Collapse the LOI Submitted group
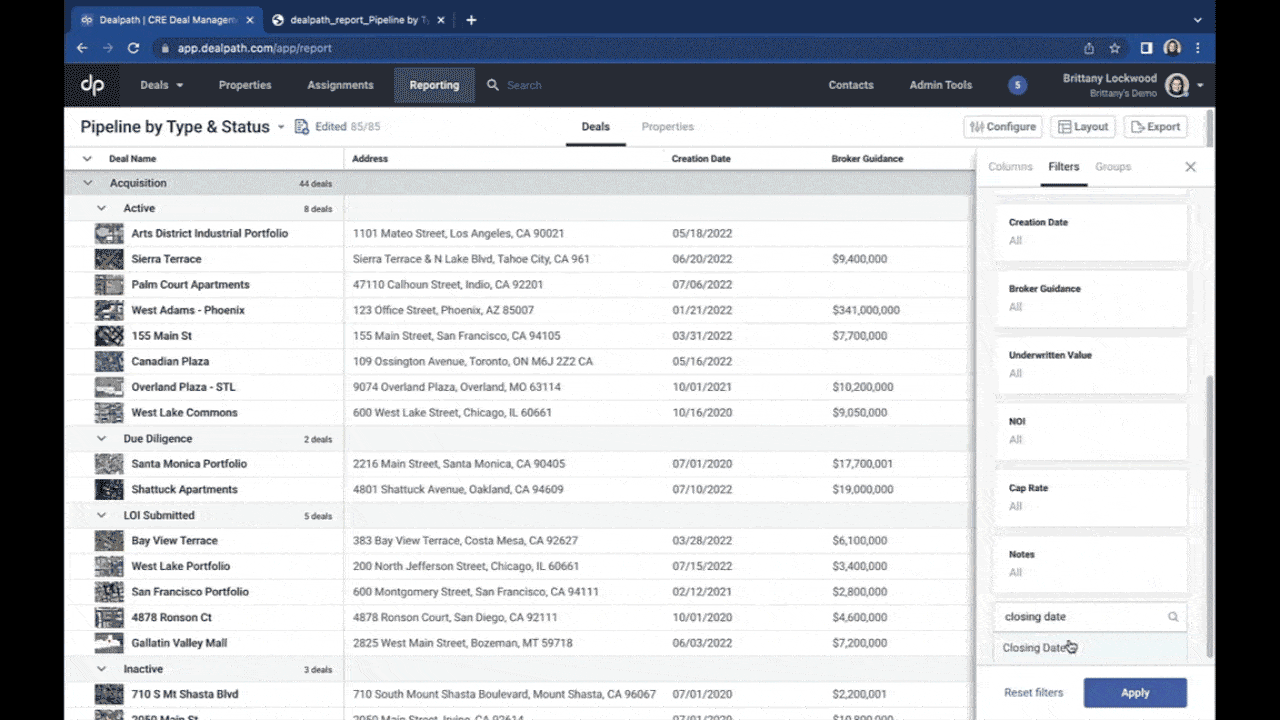 point(101,515)
